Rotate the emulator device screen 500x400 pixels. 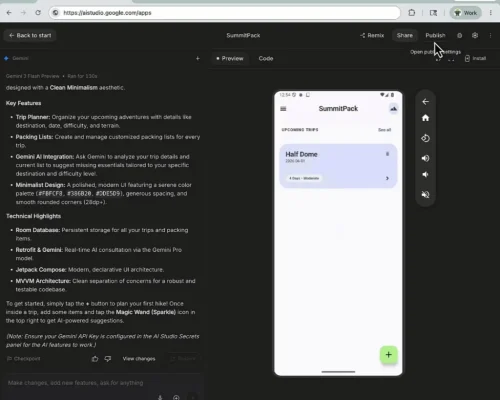425,138
